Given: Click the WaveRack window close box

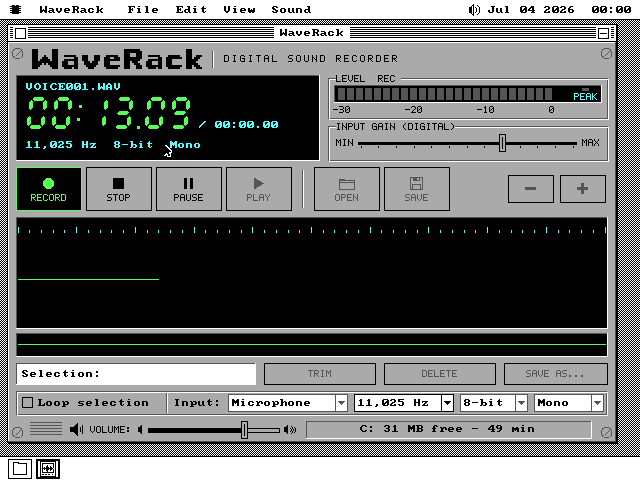Looking at the screenshot, I should click(20, 33).
